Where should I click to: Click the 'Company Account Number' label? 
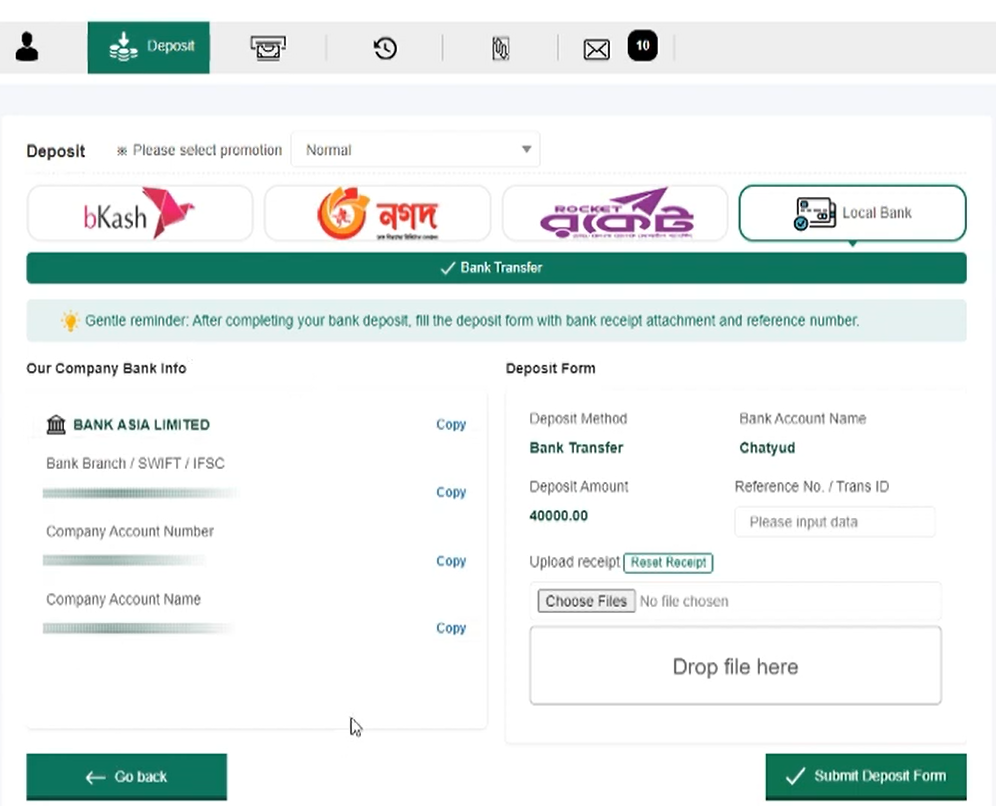pos(130,532)
